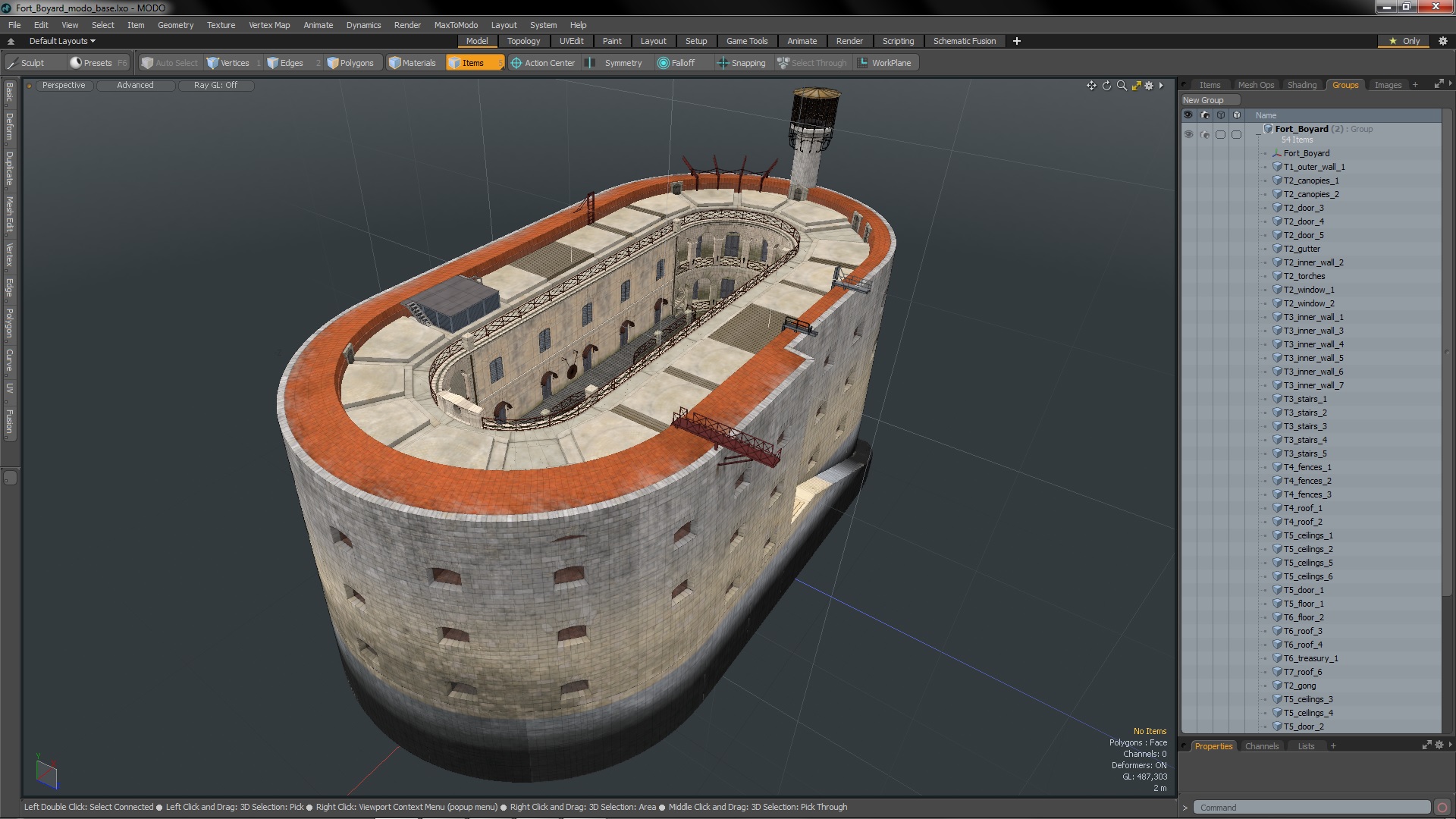The width and height of the screenshot is (1456, 819).
Task: Click the Fort_Boyard group icon
Action: (1268, 129)
